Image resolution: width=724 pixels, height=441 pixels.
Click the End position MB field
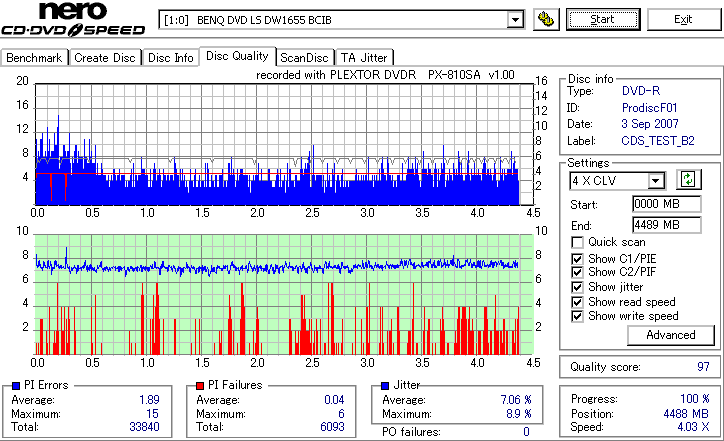(x=667, y=225)
